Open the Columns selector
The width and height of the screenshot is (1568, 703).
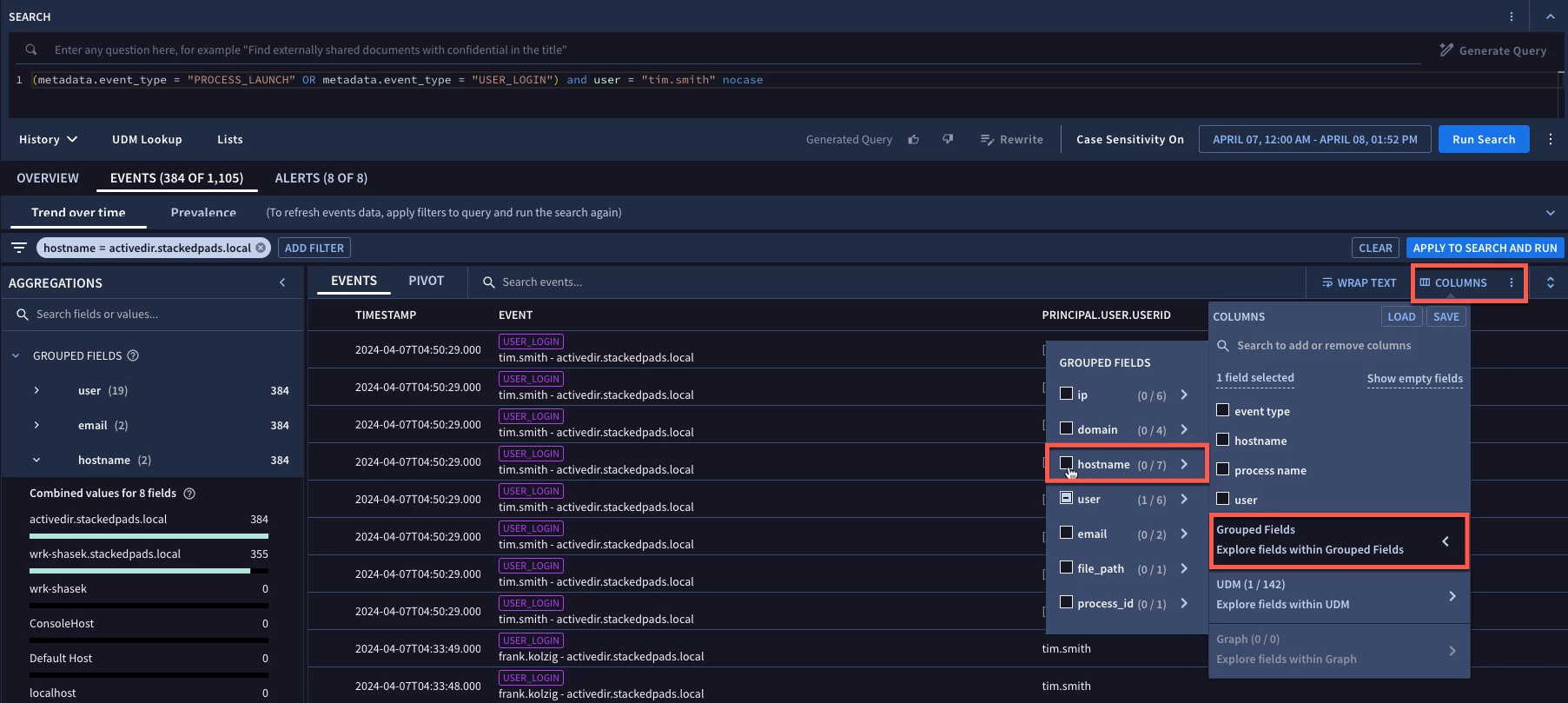tap(1453, 282)
